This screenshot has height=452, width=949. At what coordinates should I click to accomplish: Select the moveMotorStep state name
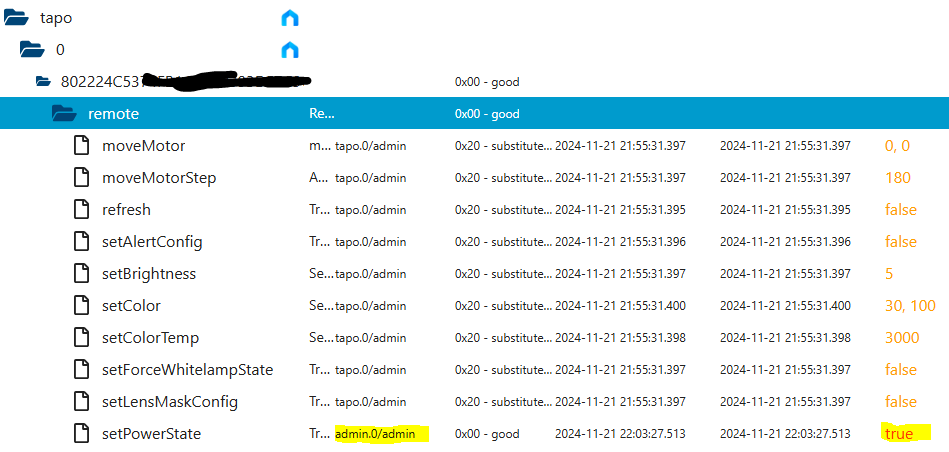[159, 178]
